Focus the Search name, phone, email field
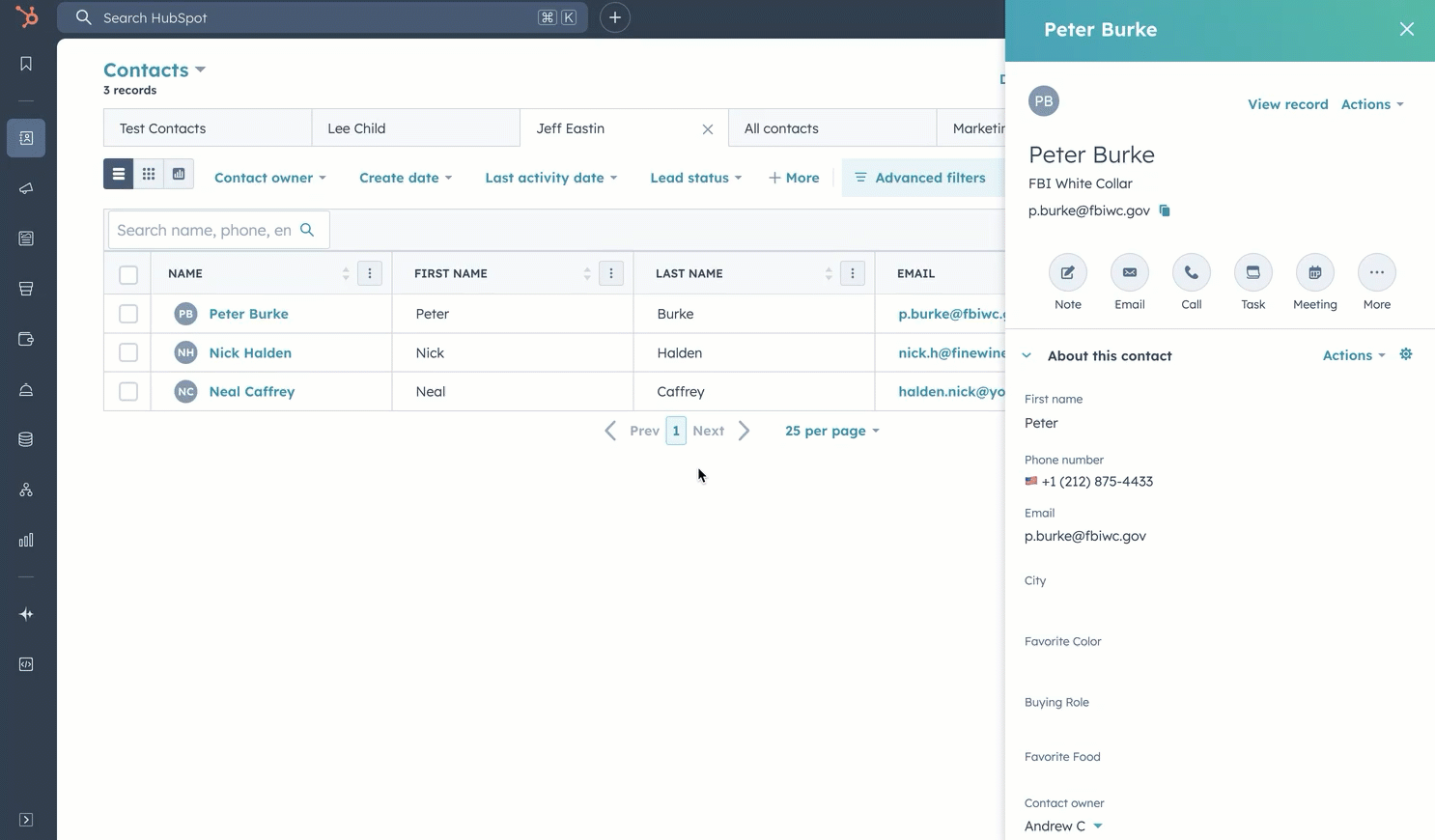This screenshot has width=1435, height=840. 205,230
